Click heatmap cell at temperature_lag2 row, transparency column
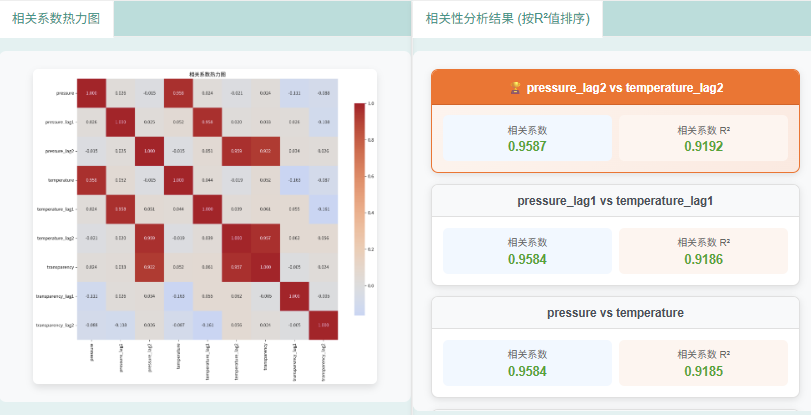The height and width of the screenshot is (415, 811). tap(265, 238)
